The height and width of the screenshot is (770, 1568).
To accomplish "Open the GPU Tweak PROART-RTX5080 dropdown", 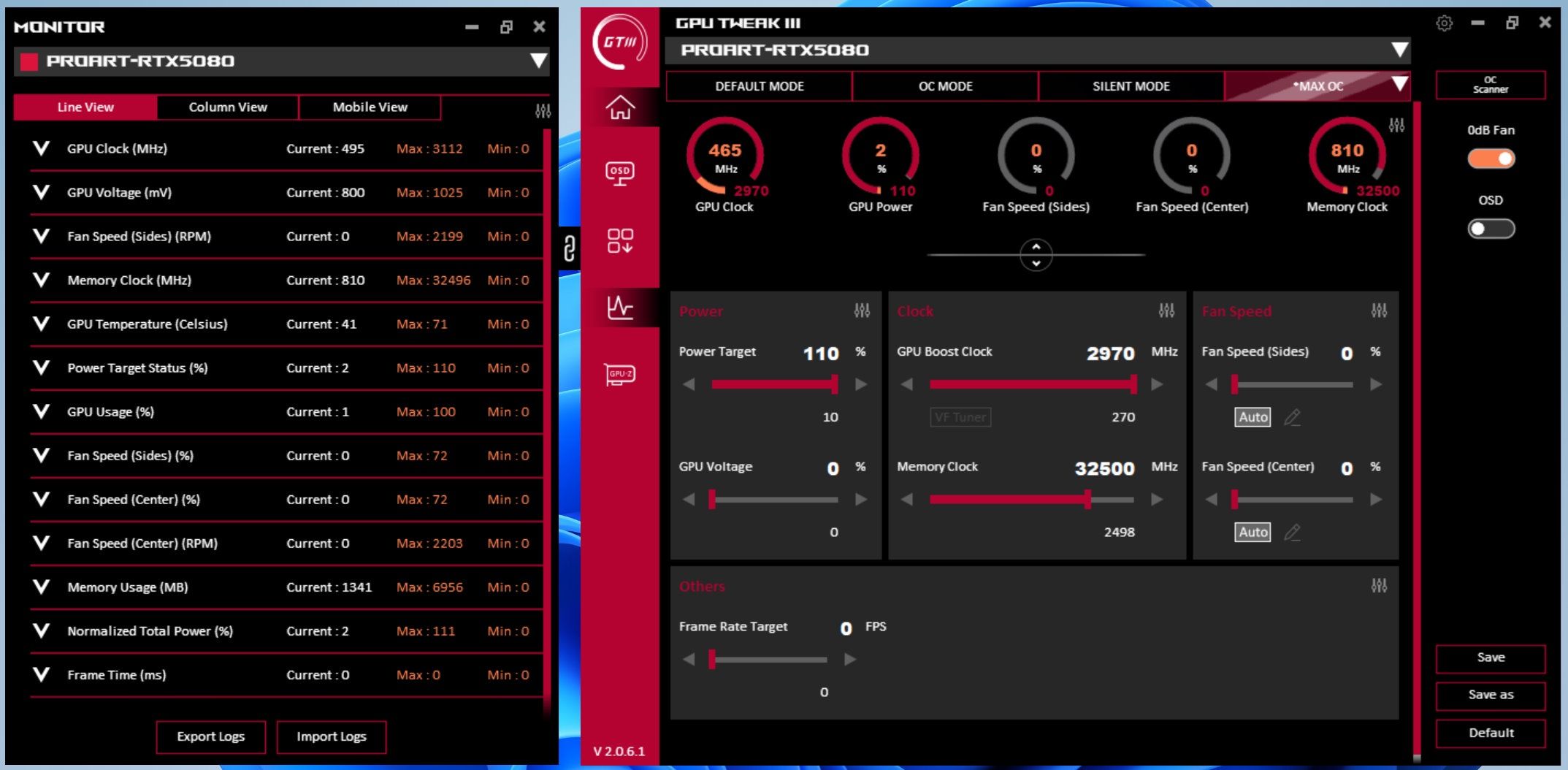I will click(1399, 50).
